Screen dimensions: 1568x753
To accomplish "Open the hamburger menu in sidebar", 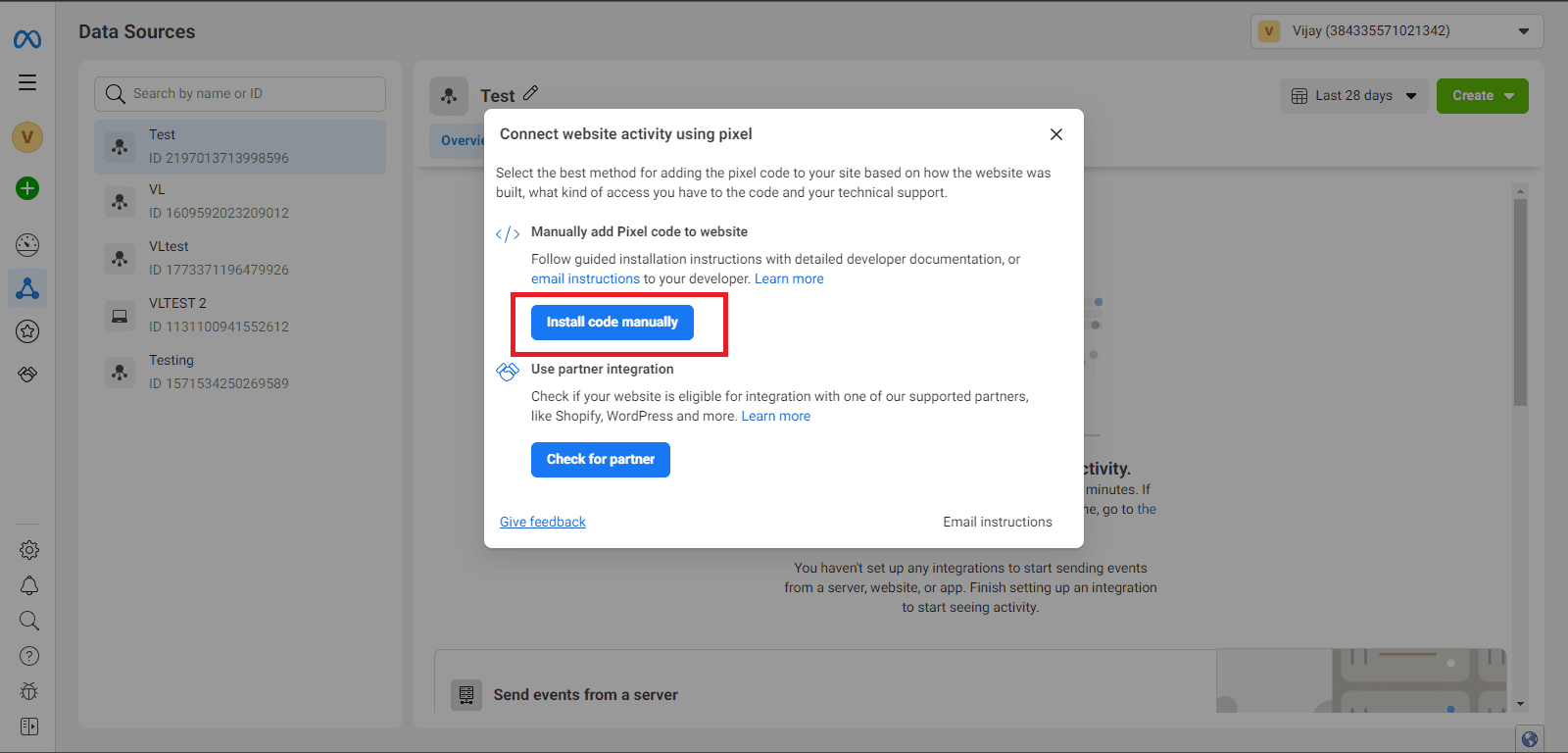I will click(27, 82).
